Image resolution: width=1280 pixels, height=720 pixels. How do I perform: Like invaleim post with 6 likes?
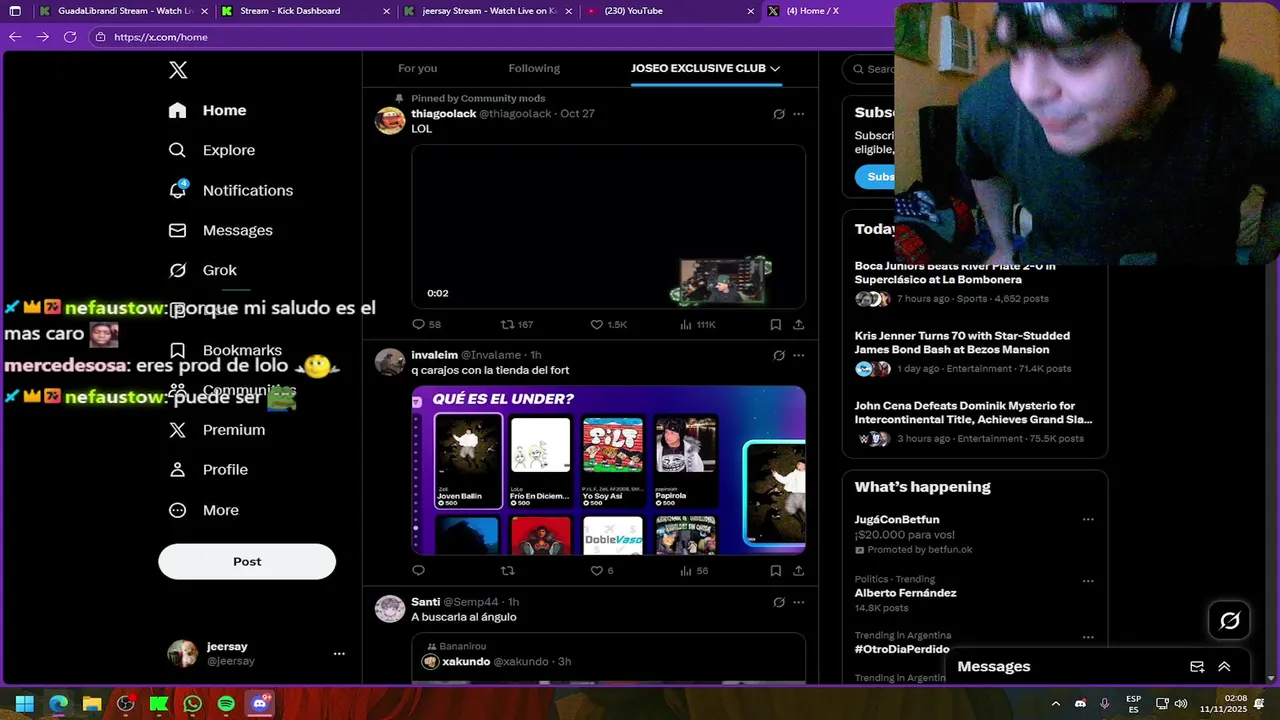pyautogui.click(x=601, y=571)
